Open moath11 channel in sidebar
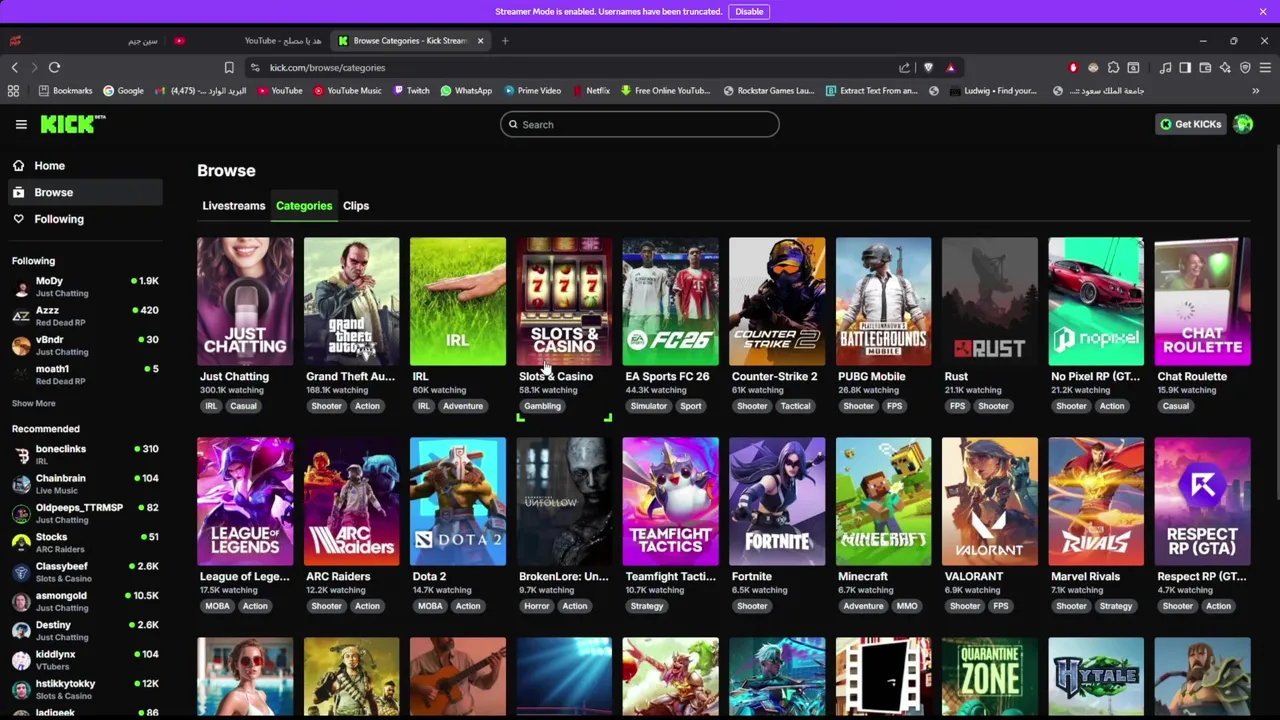Viewport: 1280px width, 720px height. (x=85, y=374)
